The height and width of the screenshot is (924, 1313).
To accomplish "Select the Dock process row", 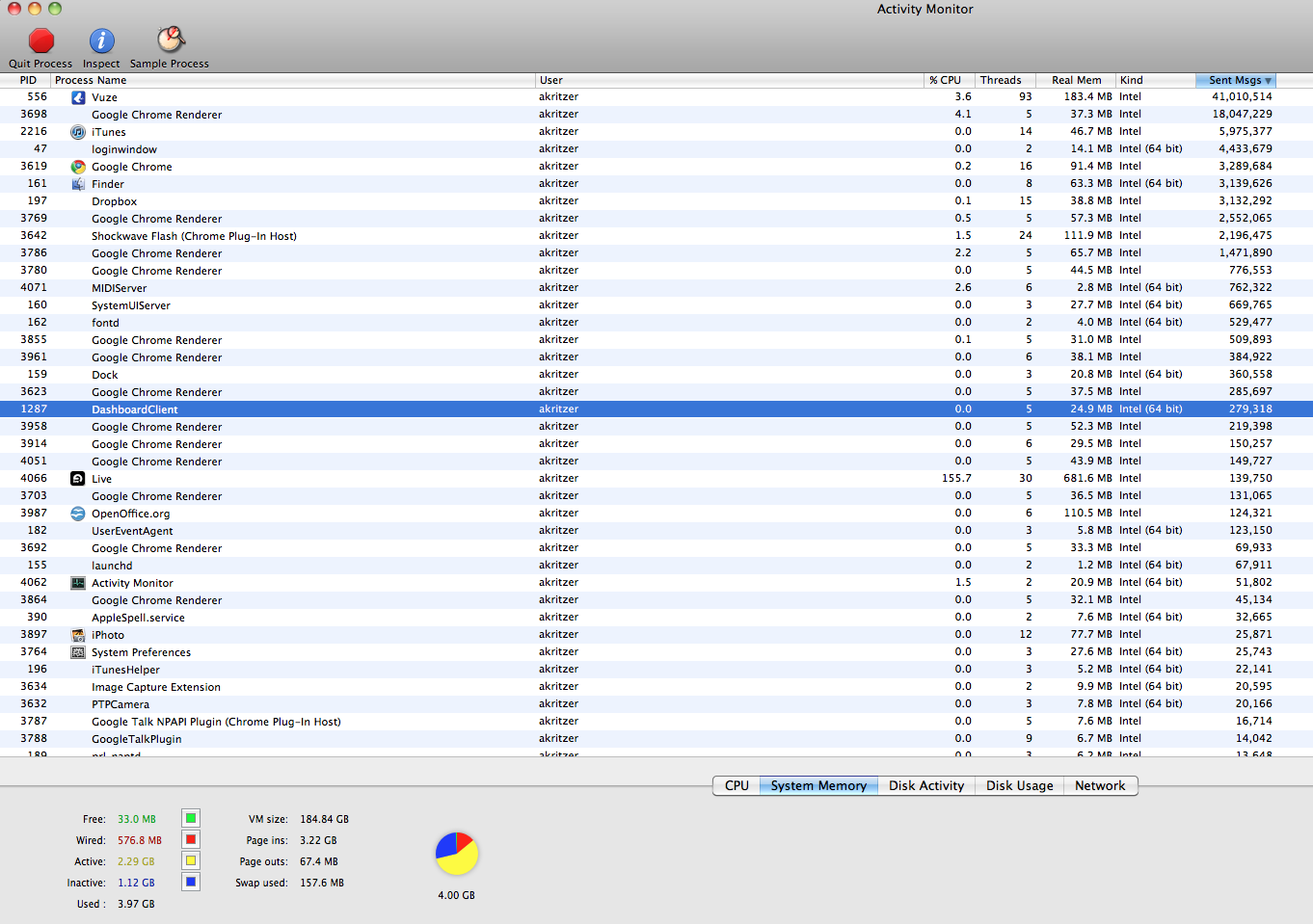I will coord(656,375).
